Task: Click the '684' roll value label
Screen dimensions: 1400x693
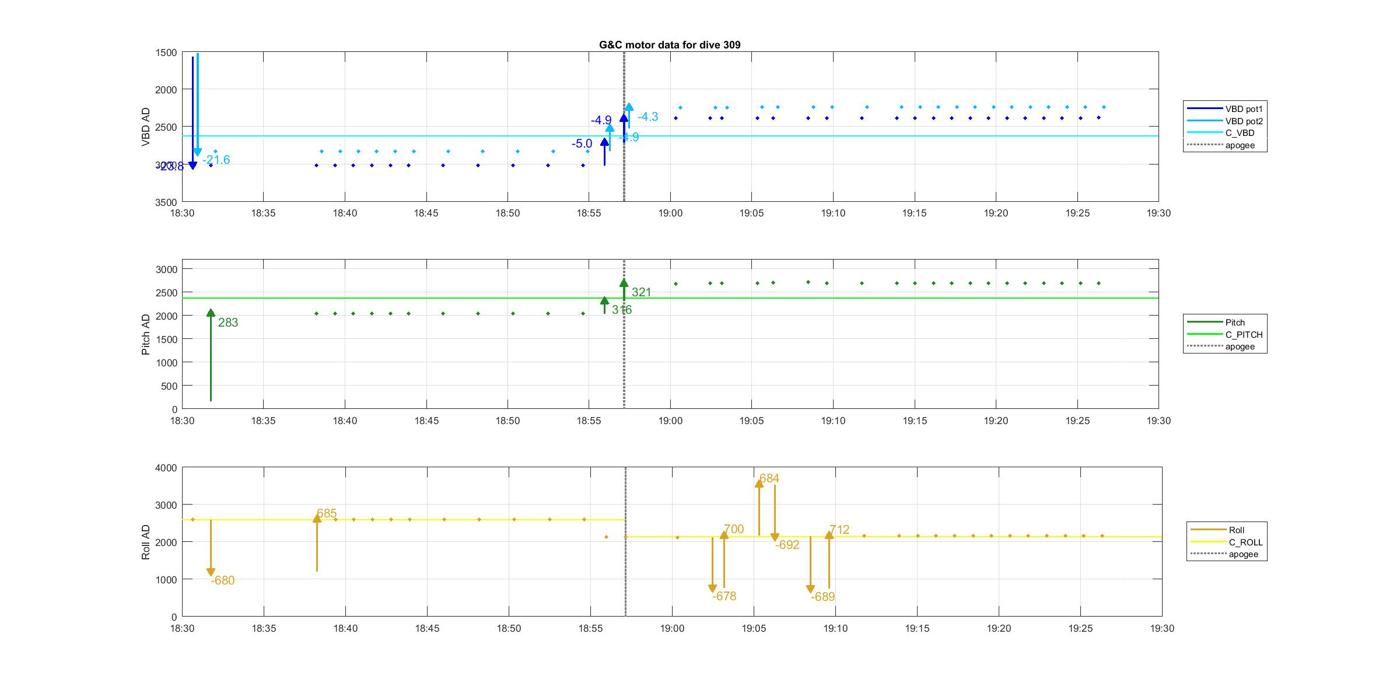Action: click(769, 479)
